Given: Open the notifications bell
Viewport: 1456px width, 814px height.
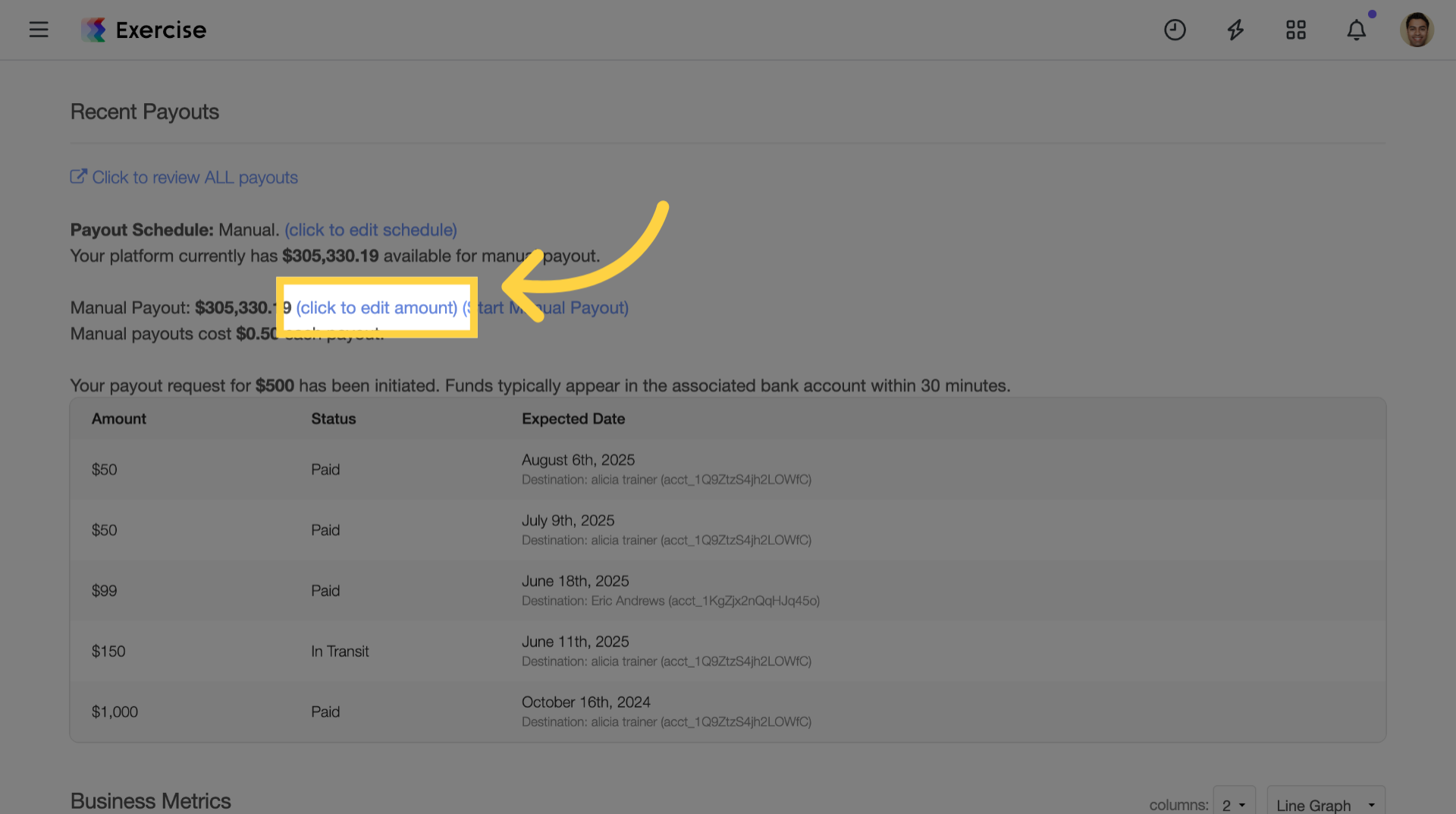Looking at the screenshot, I should point(1357,30).
